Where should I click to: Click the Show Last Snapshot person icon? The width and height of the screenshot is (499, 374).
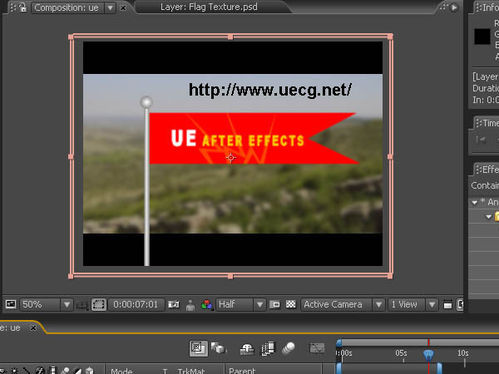coord(190,304)
